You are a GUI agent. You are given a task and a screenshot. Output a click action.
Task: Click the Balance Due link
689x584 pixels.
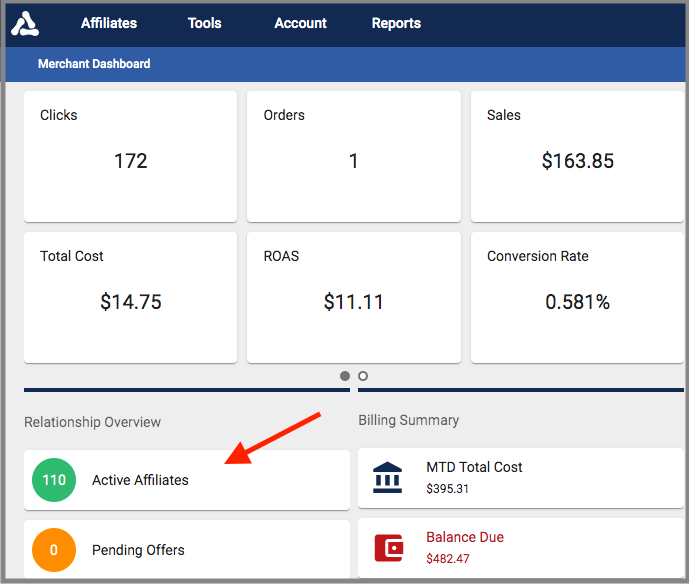tap(465, 537)
